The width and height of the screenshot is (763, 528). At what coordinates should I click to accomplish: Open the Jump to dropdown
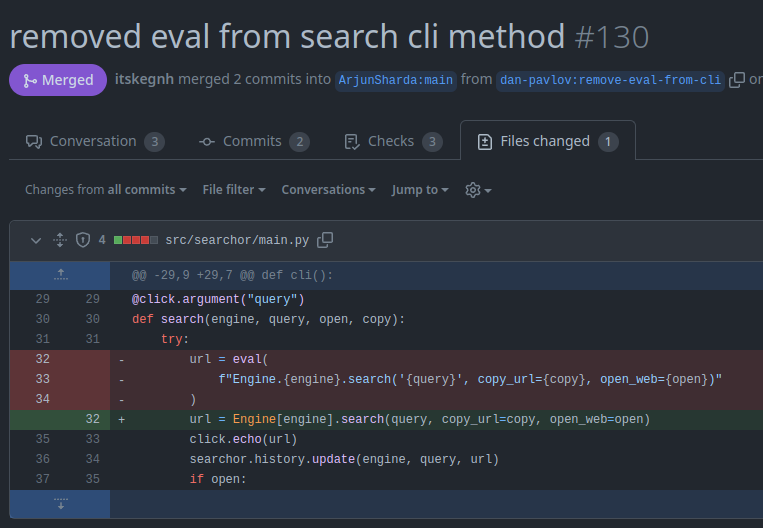point(419,190)
